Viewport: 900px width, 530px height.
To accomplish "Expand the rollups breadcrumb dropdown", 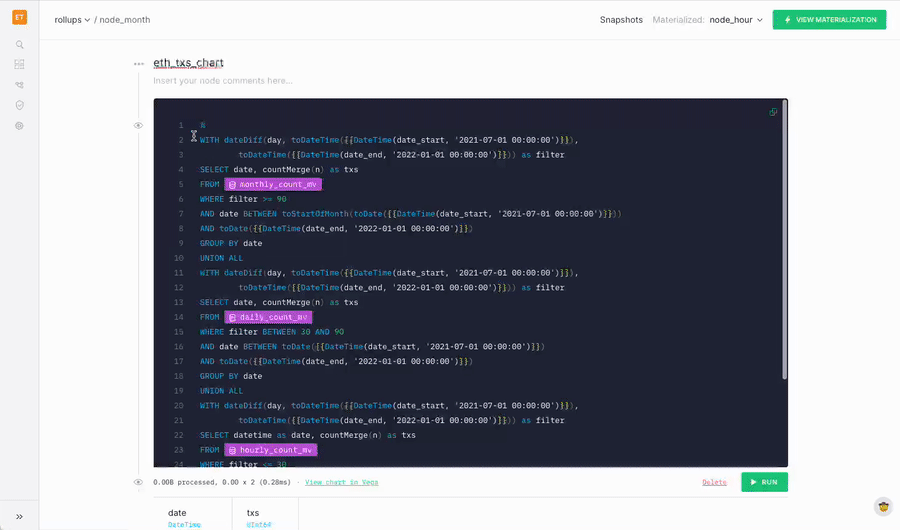I will 72,20.
